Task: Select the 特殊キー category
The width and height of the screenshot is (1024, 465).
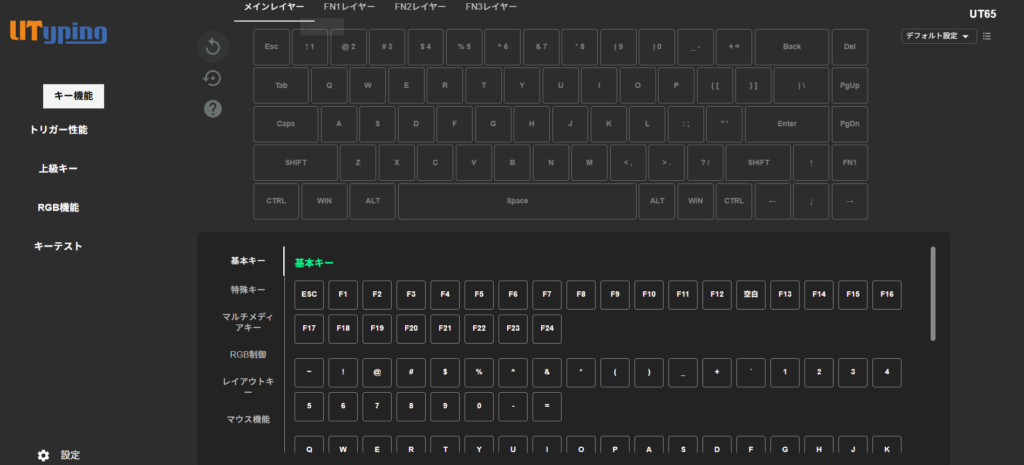Action: pyautogui.click(x=248, y=290)
